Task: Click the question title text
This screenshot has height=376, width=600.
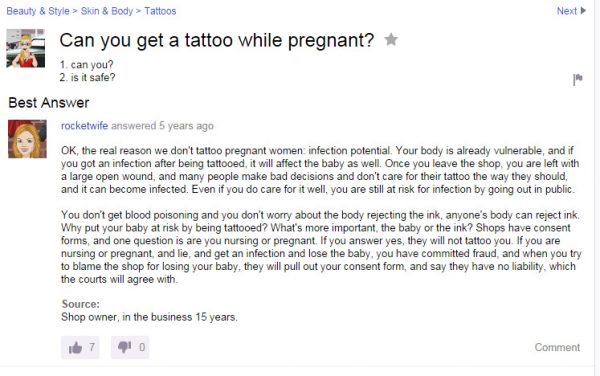Action: (x=217, y=40)
